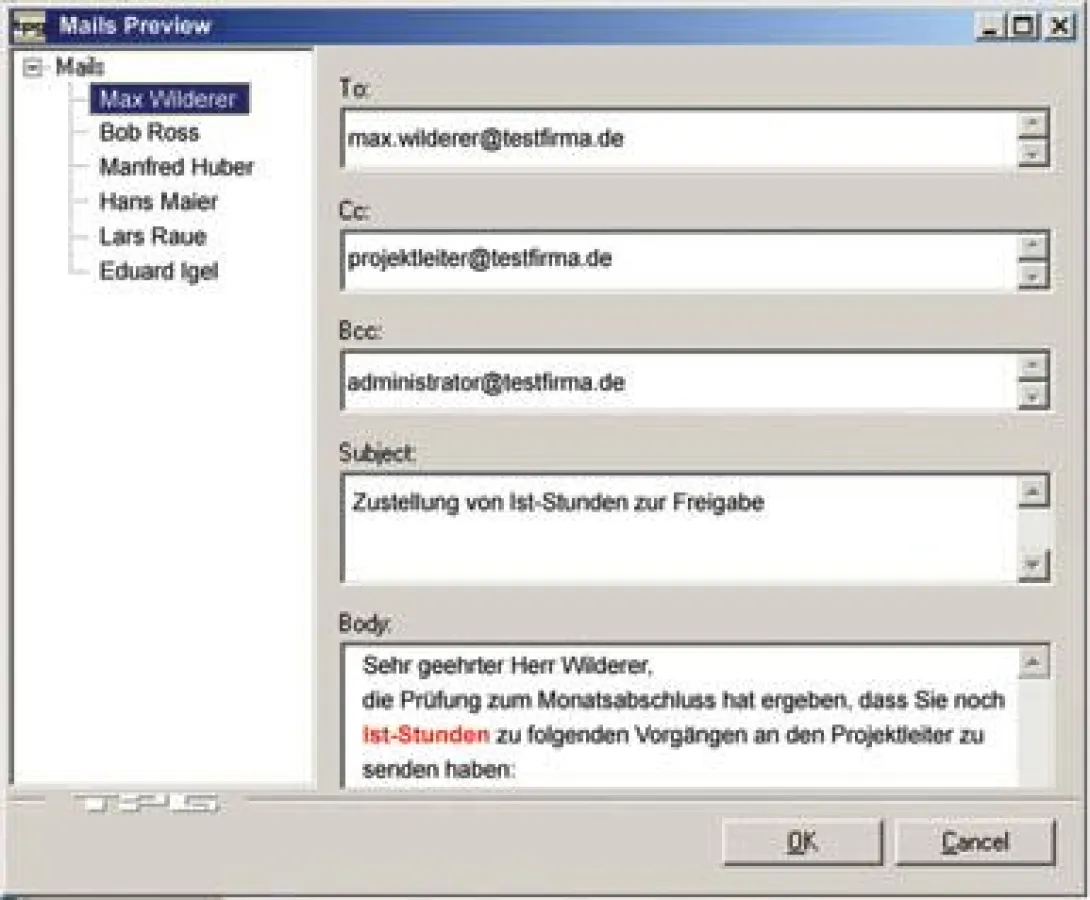1090x900 pixels.
Task: Select Lars Raue in the sidebar
Action: [151, 236]
